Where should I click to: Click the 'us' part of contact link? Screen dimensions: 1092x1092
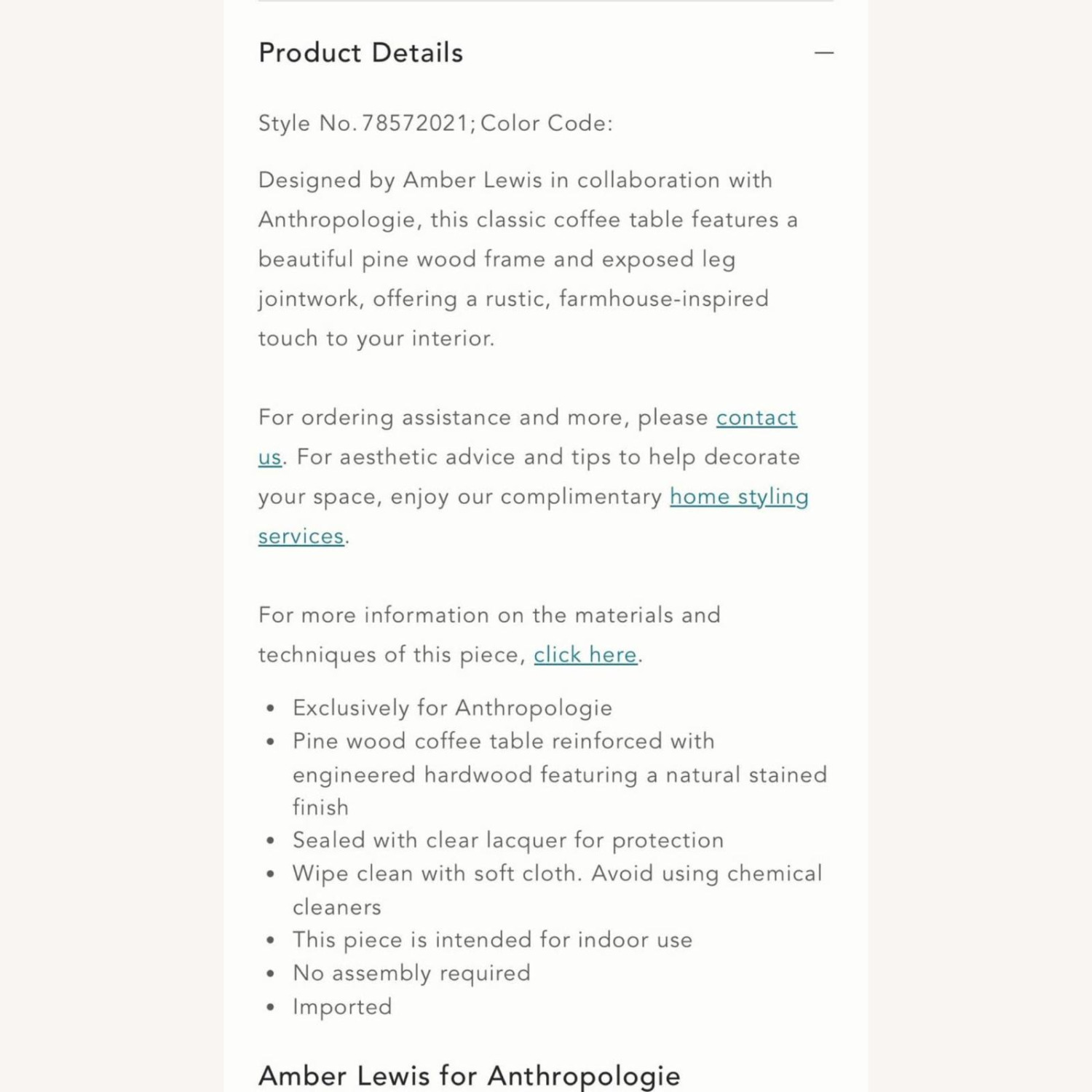pos(270,458)
